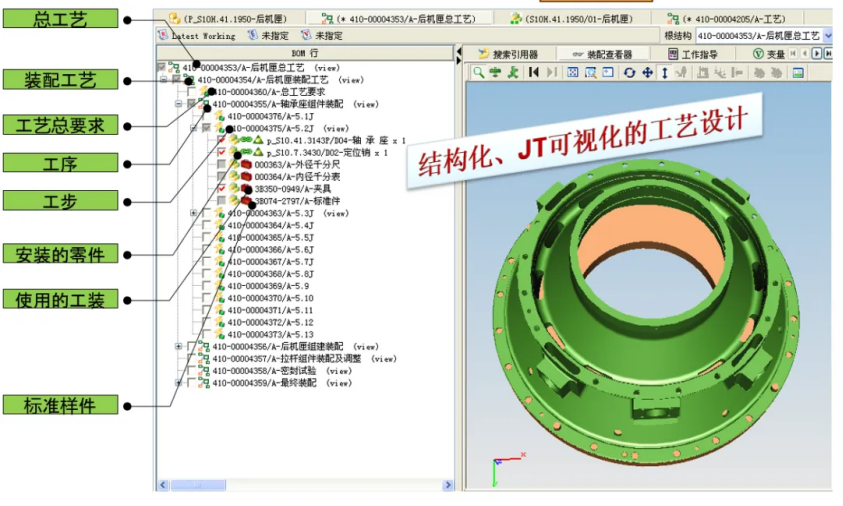
Task: Jump to first step with skip-back icon
Action: [x=534, y=72]
